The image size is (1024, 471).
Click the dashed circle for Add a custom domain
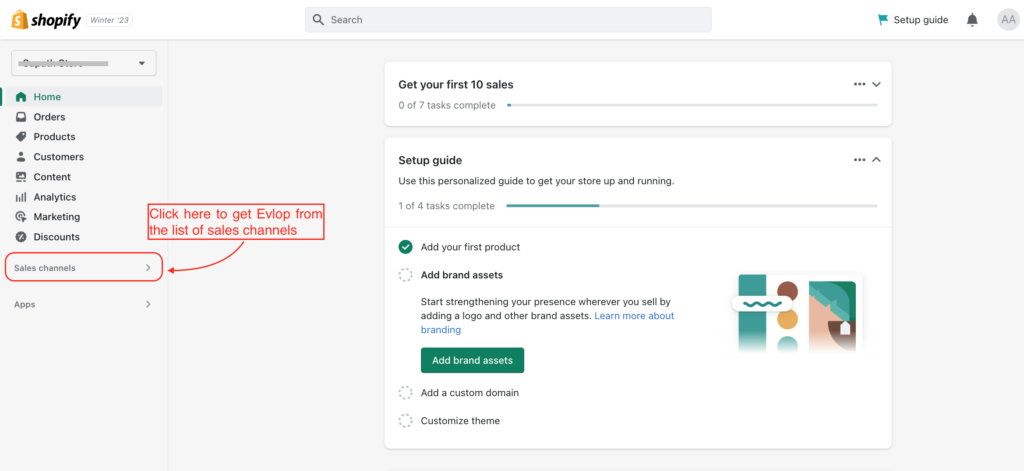[406, 393]
